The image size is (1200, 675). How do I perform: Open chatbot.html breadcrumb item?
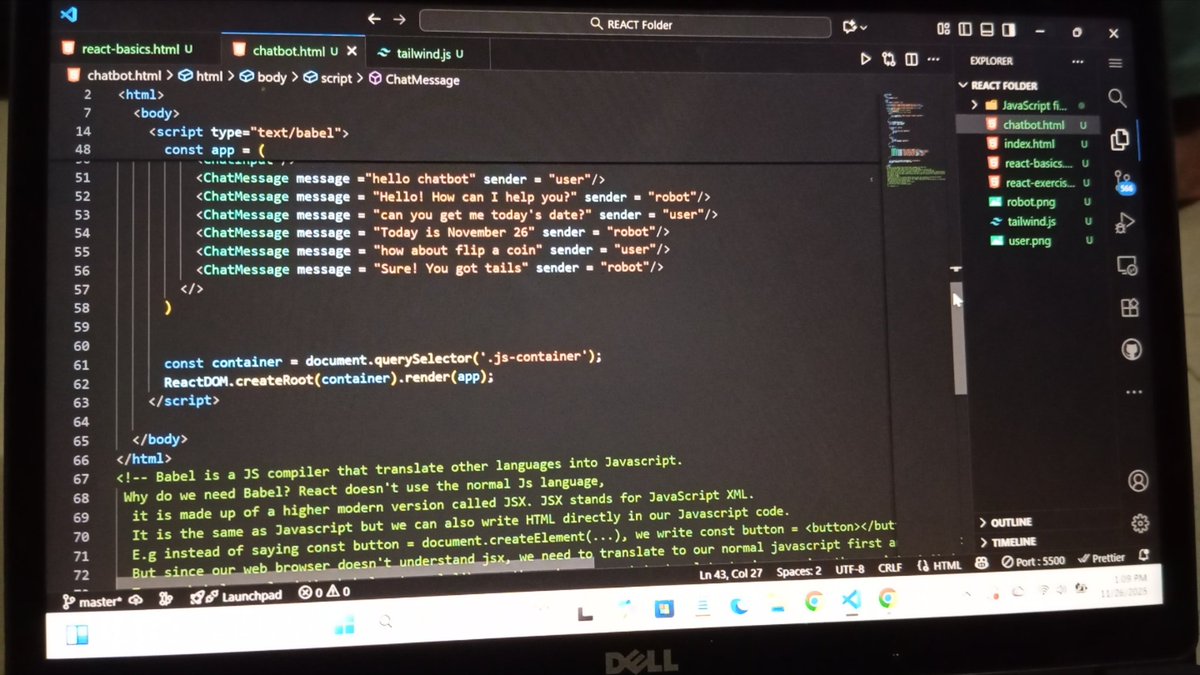click(x=114, y=75)
